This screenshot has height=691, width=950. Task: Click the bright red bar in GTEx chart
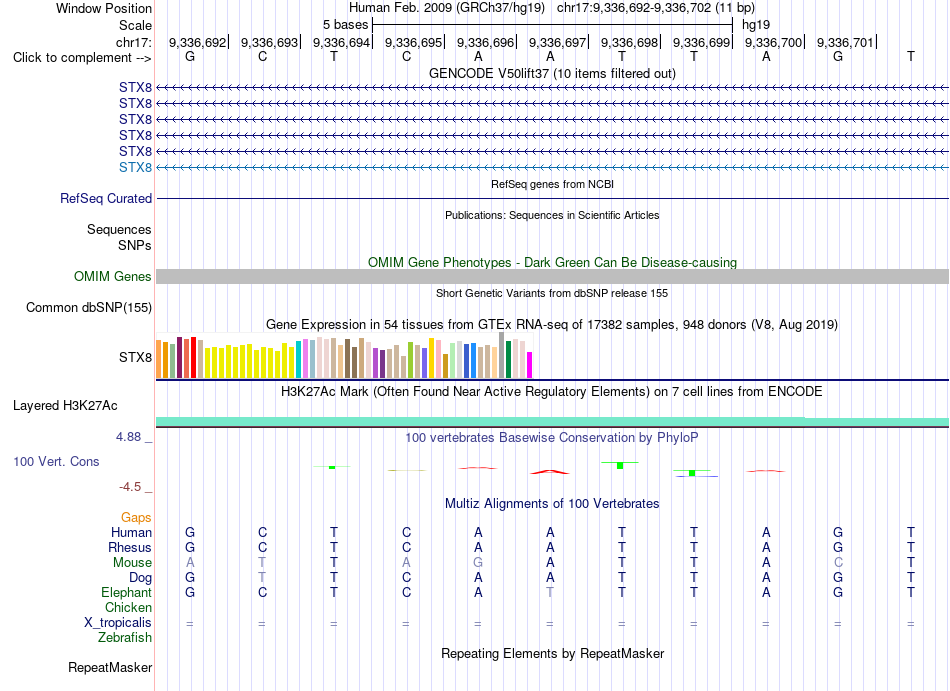click(x=193, y=358)
